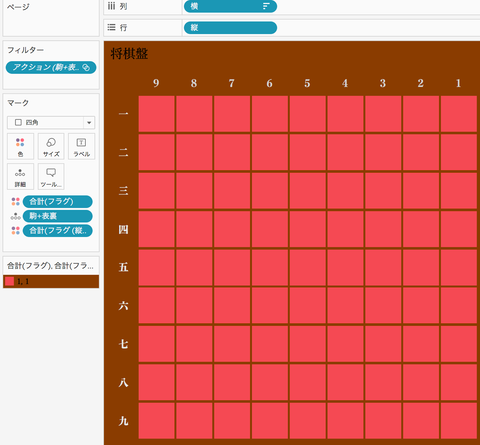Click row header 七
This screenshot has width=480, height=445.
[x=123, y=344]
